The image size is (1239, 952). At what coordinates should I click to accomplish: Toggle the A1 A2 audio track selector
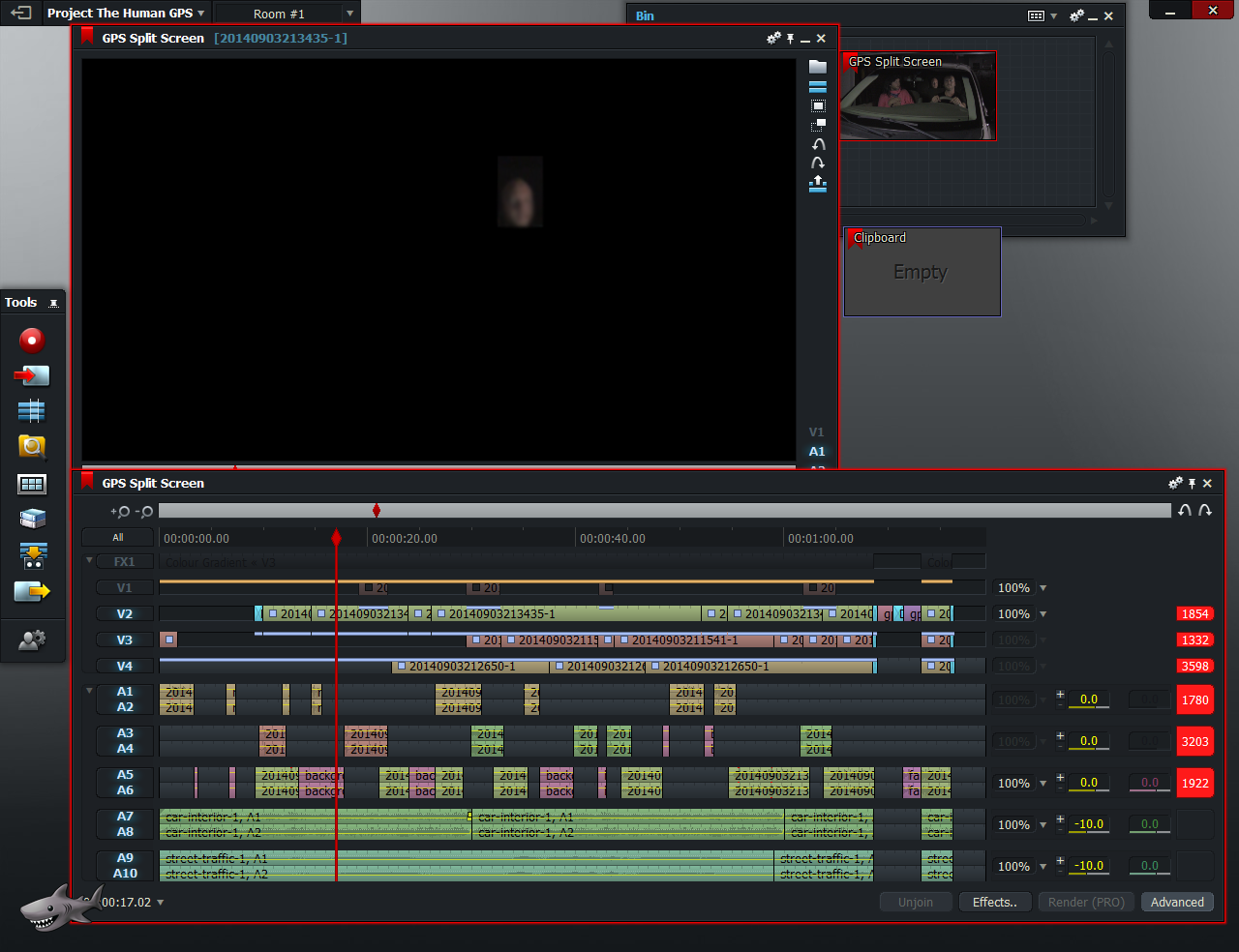coord(125,699)
